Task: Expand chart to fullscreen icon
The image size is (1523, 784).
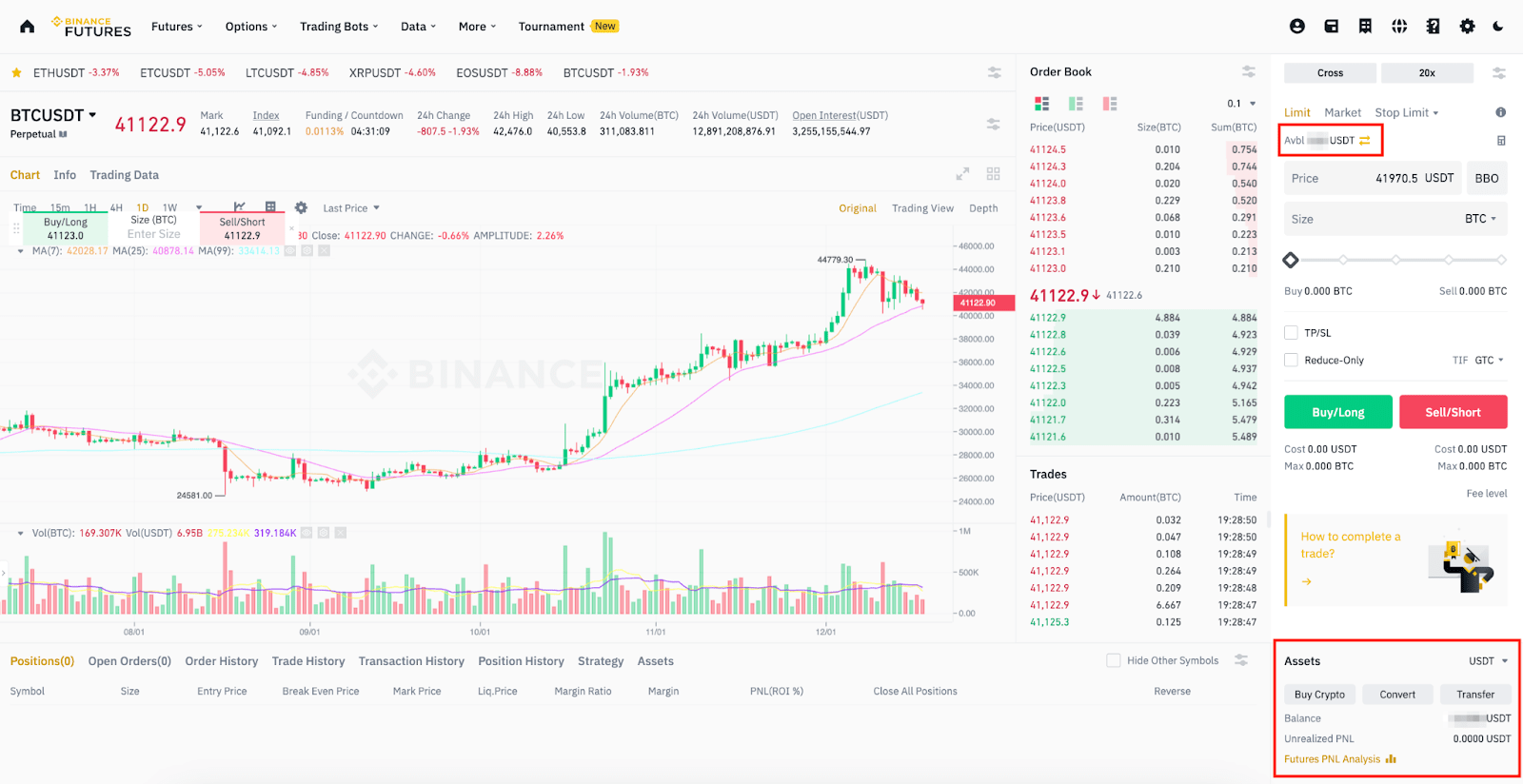Action: point(962,174)
